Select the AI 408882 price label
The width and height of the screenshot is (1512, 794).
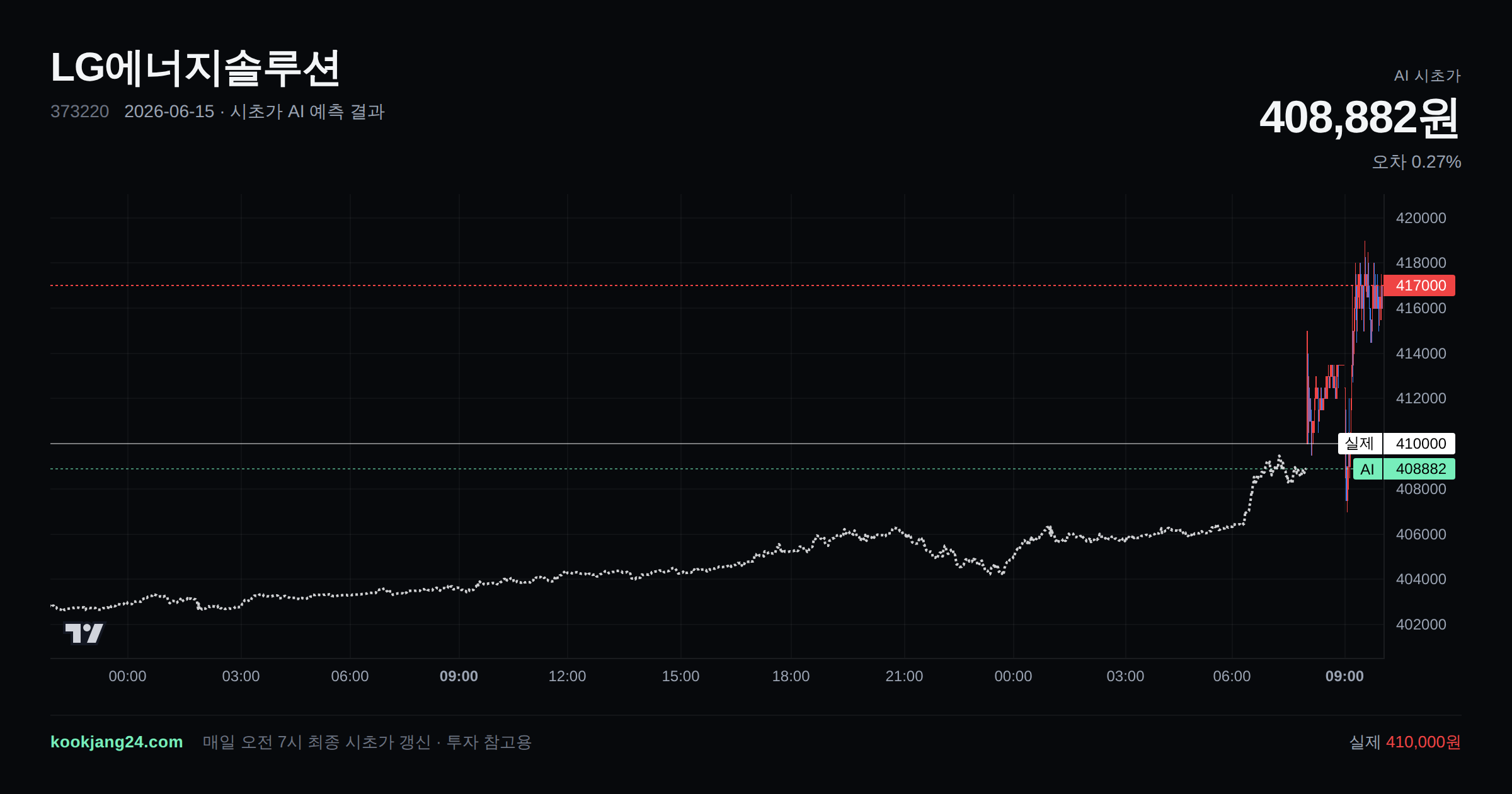(x=1404, y=469)
